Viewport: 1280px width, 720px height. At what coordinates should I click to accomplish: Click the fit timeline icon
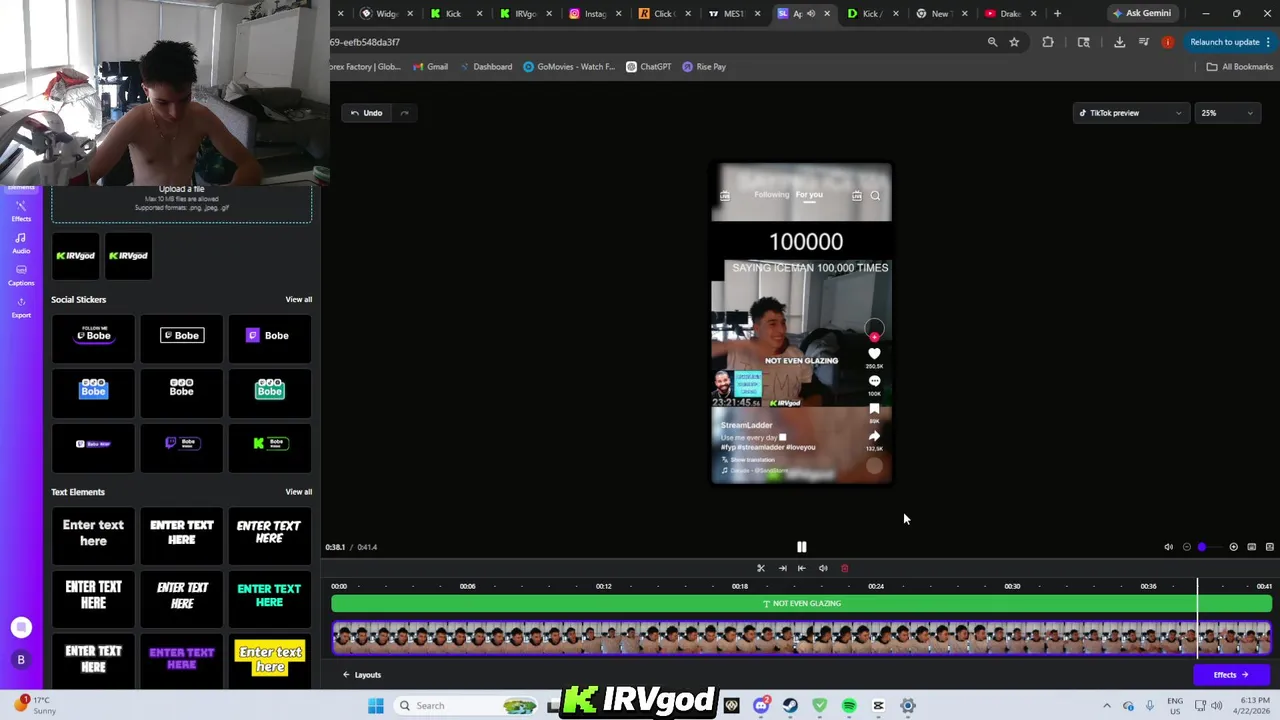coord(1251,547)
